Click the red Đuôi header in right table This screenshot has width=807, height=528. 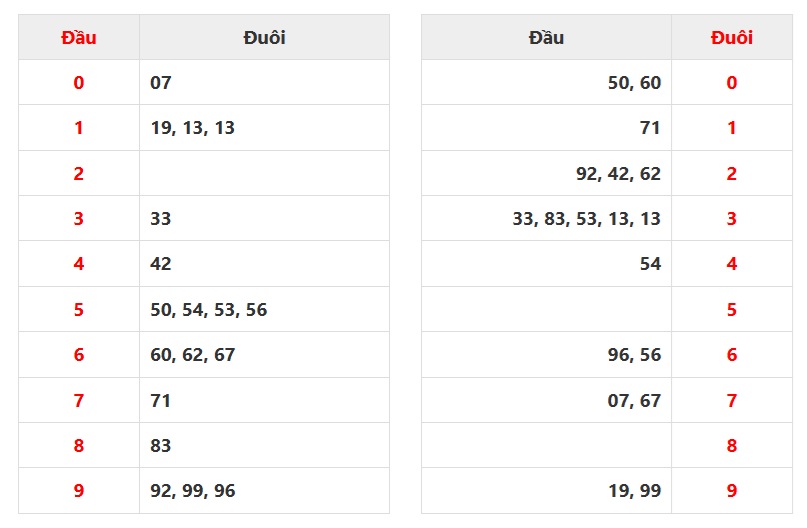[x=732, y=38]
